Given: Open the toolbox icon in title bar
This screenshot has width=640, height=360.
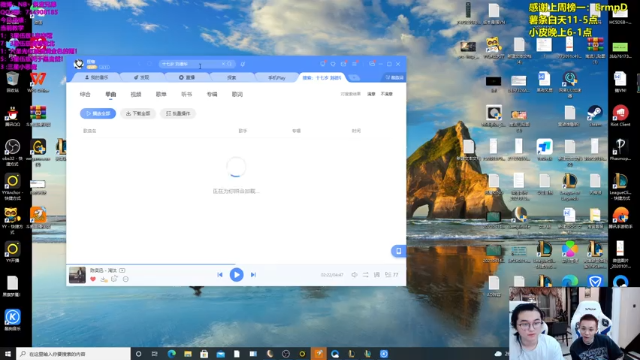Looking at the screenshot, I should pyautogui.click(x=344, y=64).
